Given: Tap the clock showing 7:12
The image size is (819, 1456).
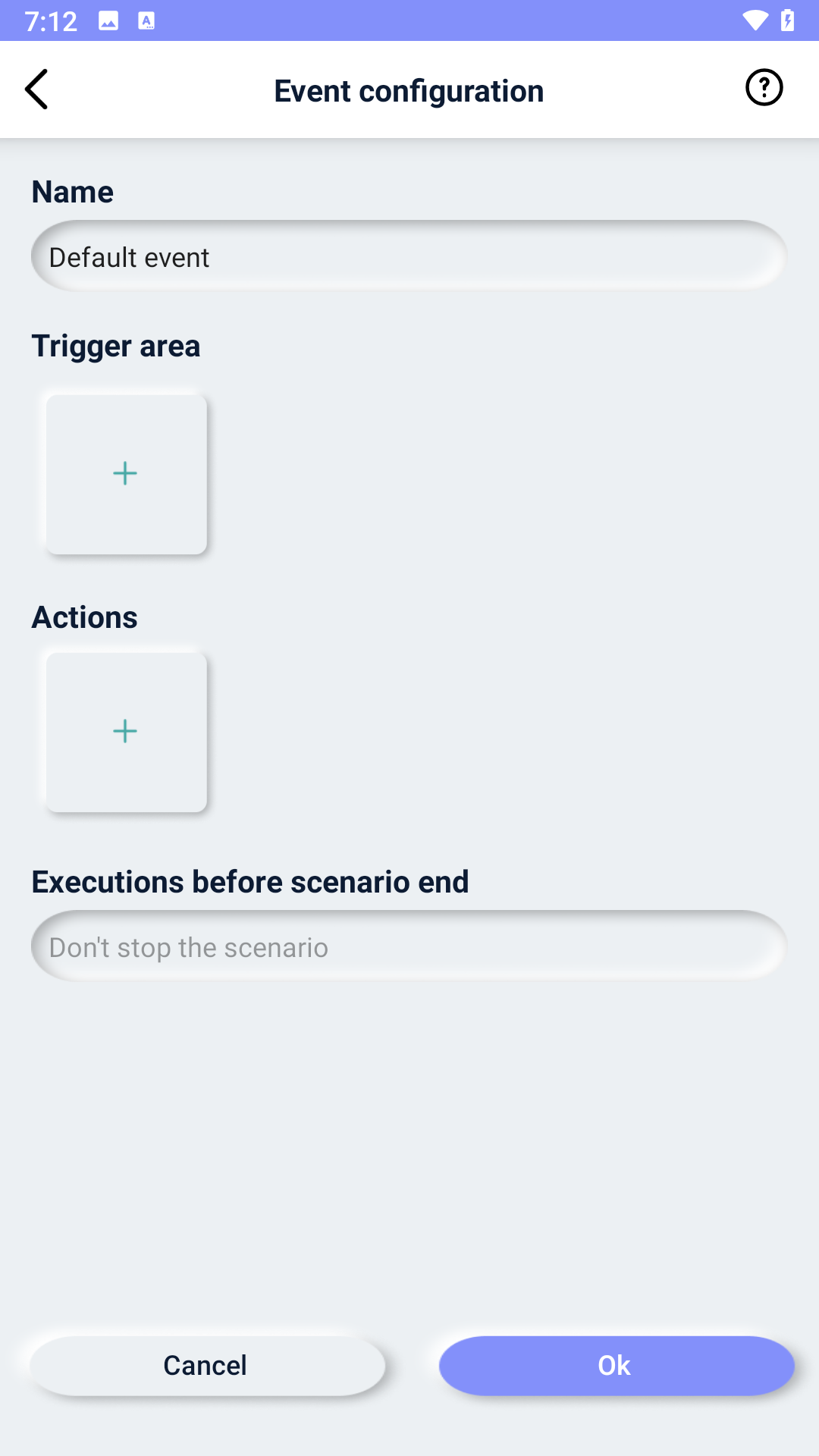Looking at the screenshot, I should point(51,20).
